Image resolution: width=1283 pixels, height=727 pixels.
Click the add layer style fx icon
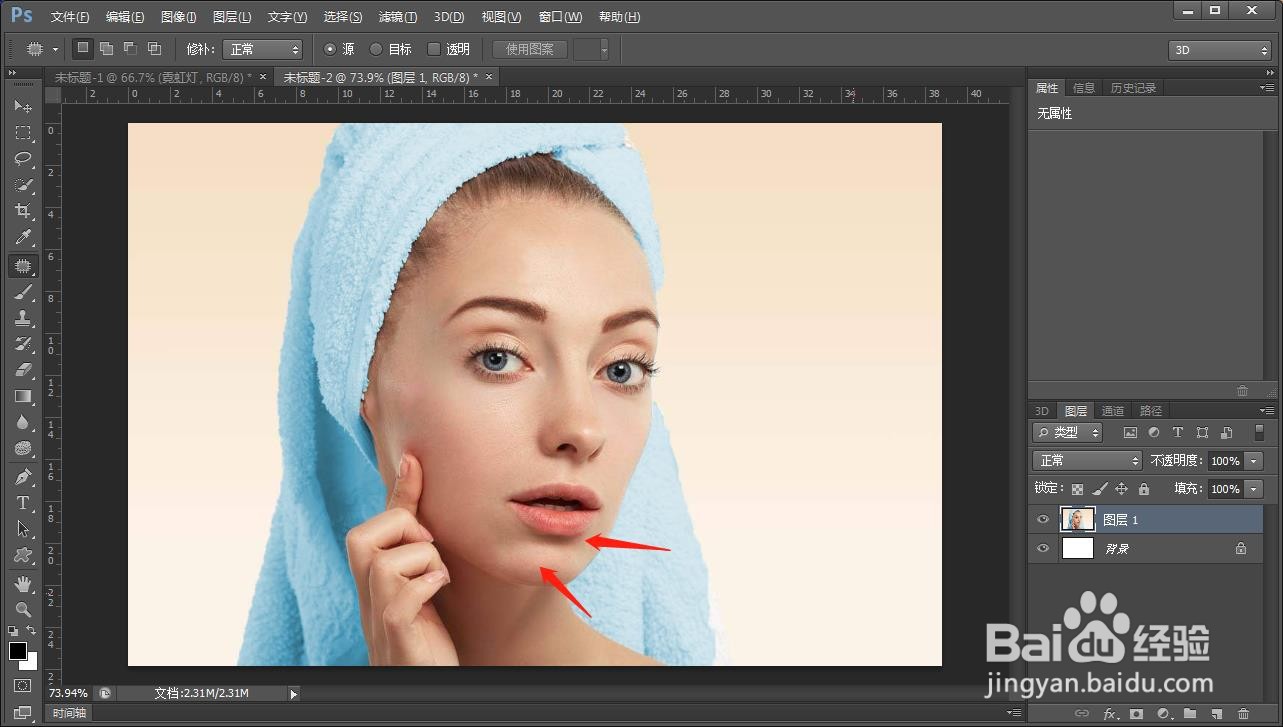pos(1110,714)
